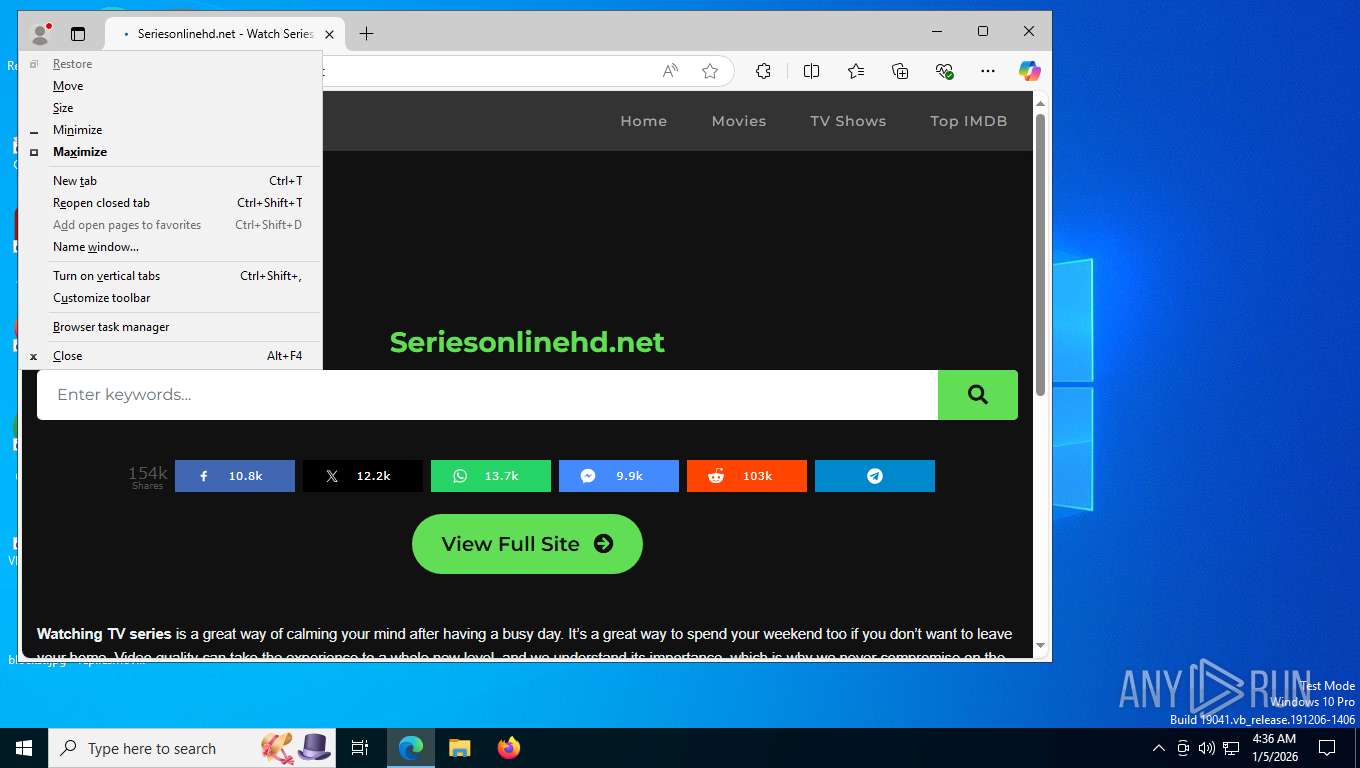Viewport: 1360px width, 768px height.
Task: Open the Copilot icon
Action: click(1029, 71)
